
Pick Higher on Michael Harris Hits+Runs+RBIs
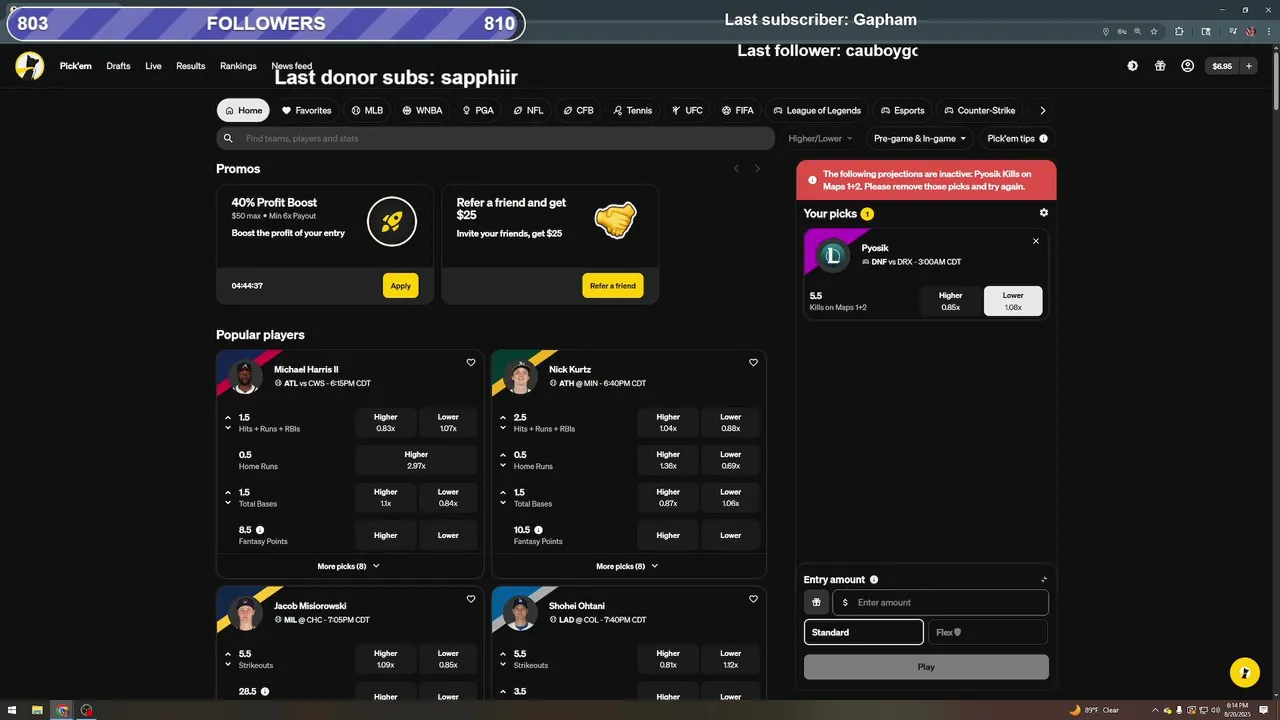(x=386, y=423)
